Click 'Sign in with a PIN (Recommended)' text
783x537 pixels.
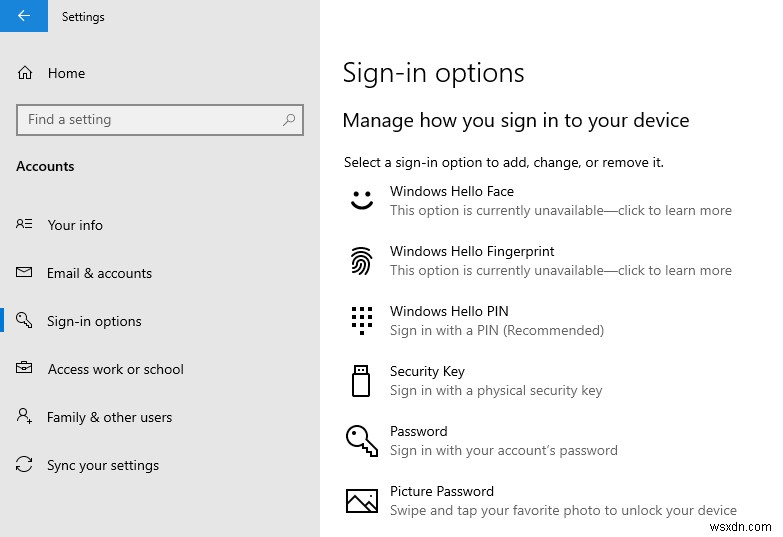[497, 330]
